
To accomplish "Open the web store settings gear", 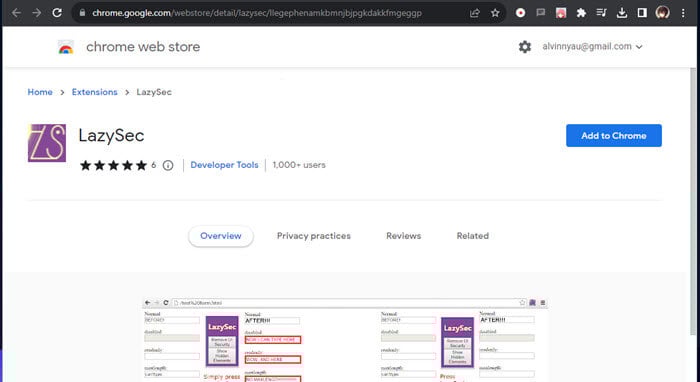I will 525,46.
